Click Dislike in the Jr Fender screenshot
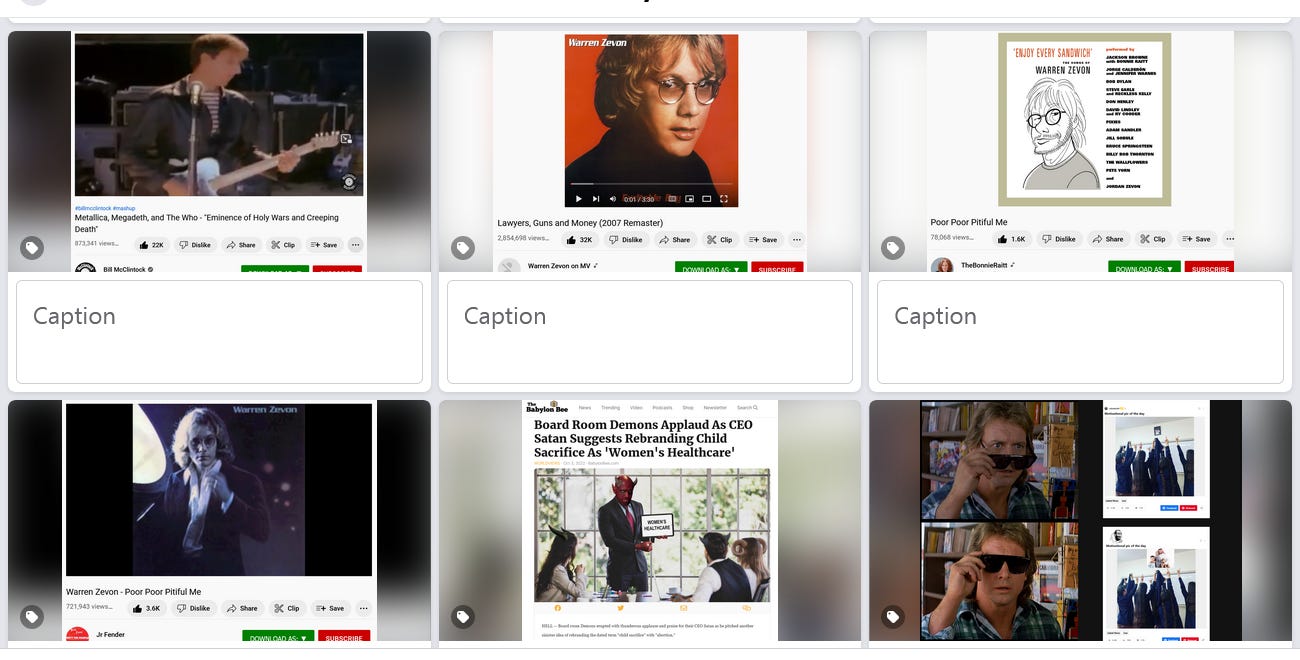The image size is (1300, 660). coord(194,608)
